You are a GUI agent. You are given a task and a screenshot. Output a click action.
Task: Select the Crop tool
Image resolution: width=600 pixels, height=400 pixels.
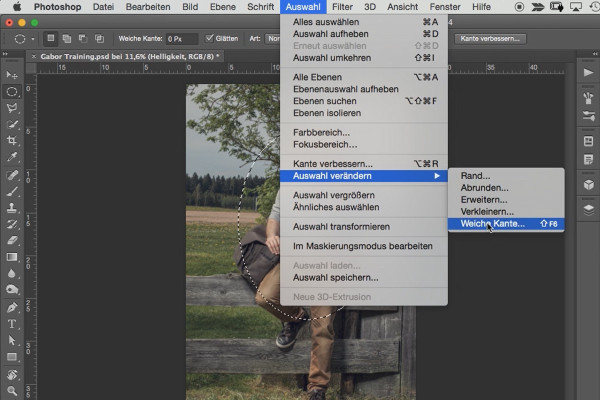(x=12, y=140)
